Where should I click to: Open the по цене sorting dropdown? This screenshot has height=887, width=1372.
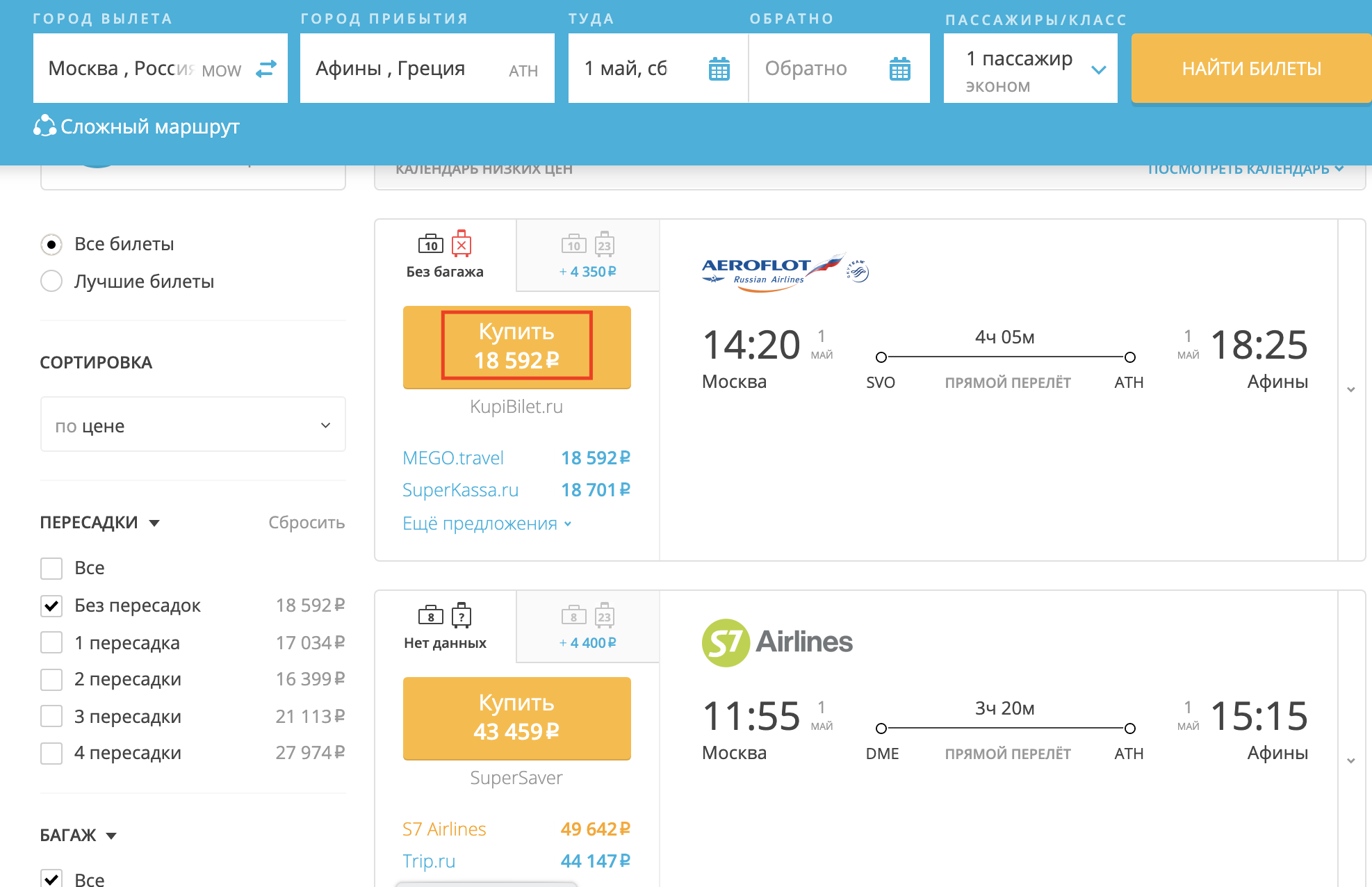pos(193,425)
